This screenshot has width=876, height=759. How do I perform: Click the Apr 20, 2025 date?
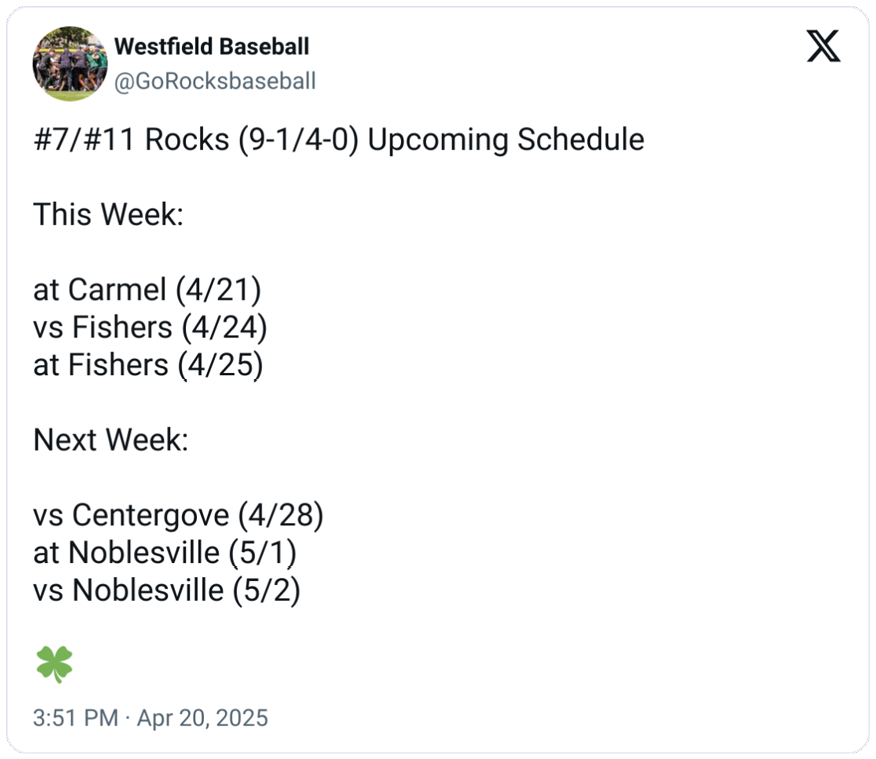click(202, 718)
